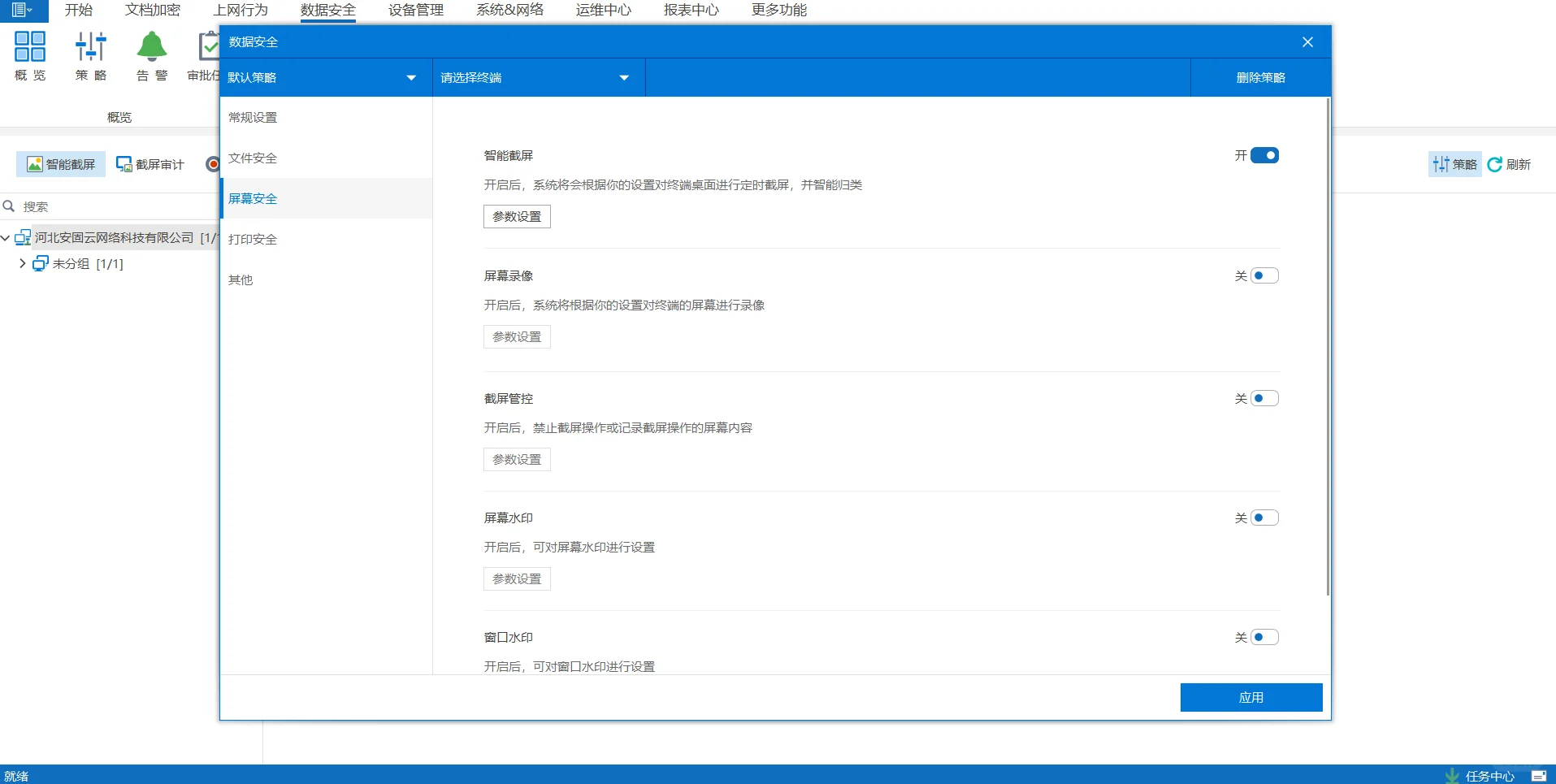Open the 打印安全 section
This screenshot has height=784, width=1556.
(x=252, y=238)
